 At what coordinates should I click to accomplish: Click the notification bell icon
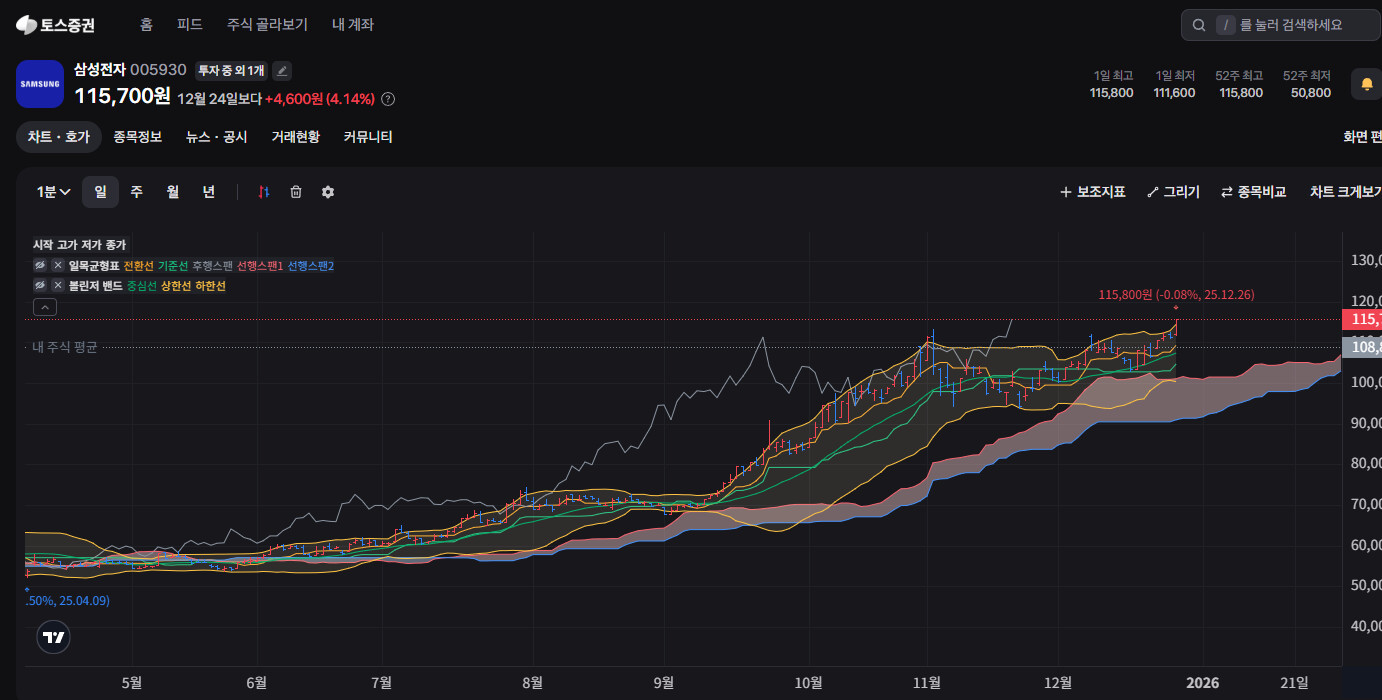(x=1366, y=84)
